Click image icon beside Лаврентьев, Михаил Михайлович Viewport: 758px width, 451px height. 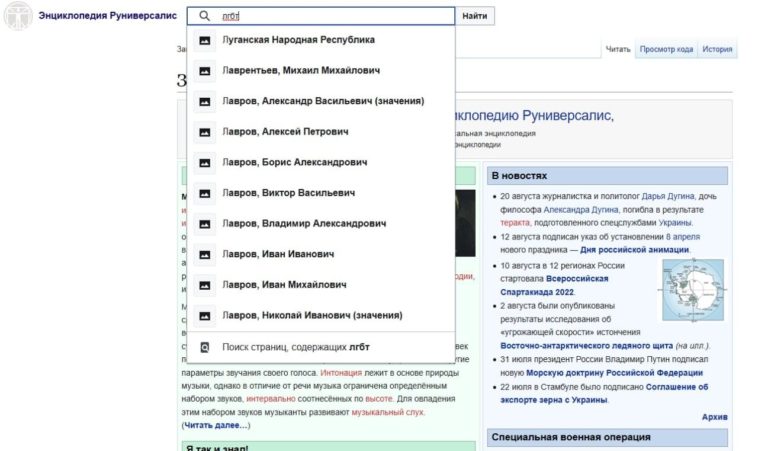click(x=205, y=71)
